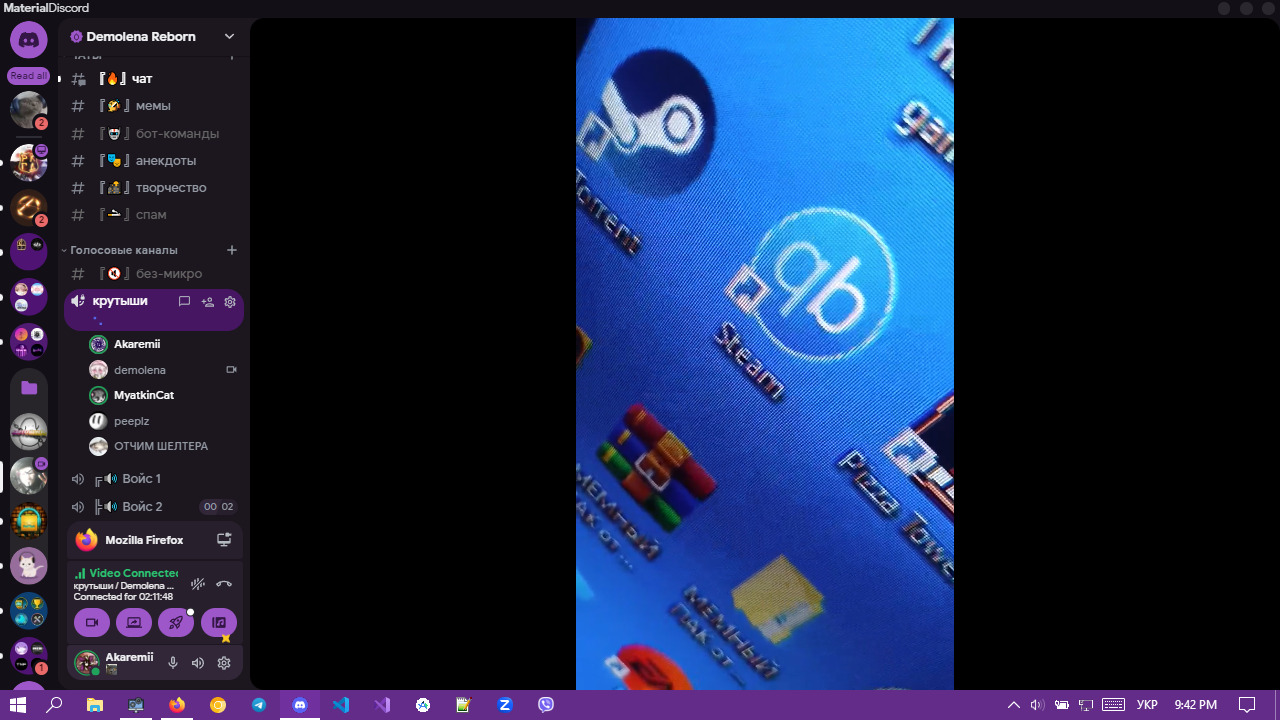Image resolution: width=1280 pixels, height=720 pixels.
Task: Open the server folder icon in sidebar
Action: coord(29,388)
